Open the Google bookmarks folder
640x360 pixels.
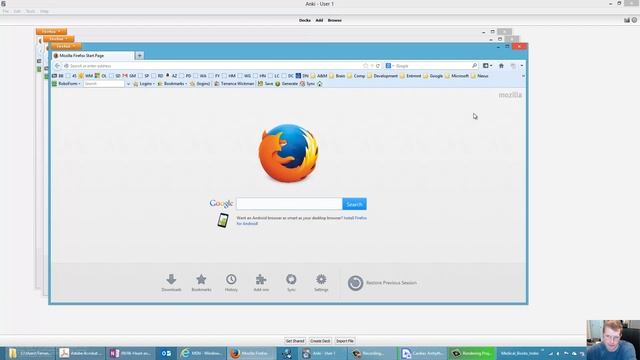[x=433, y=76]
